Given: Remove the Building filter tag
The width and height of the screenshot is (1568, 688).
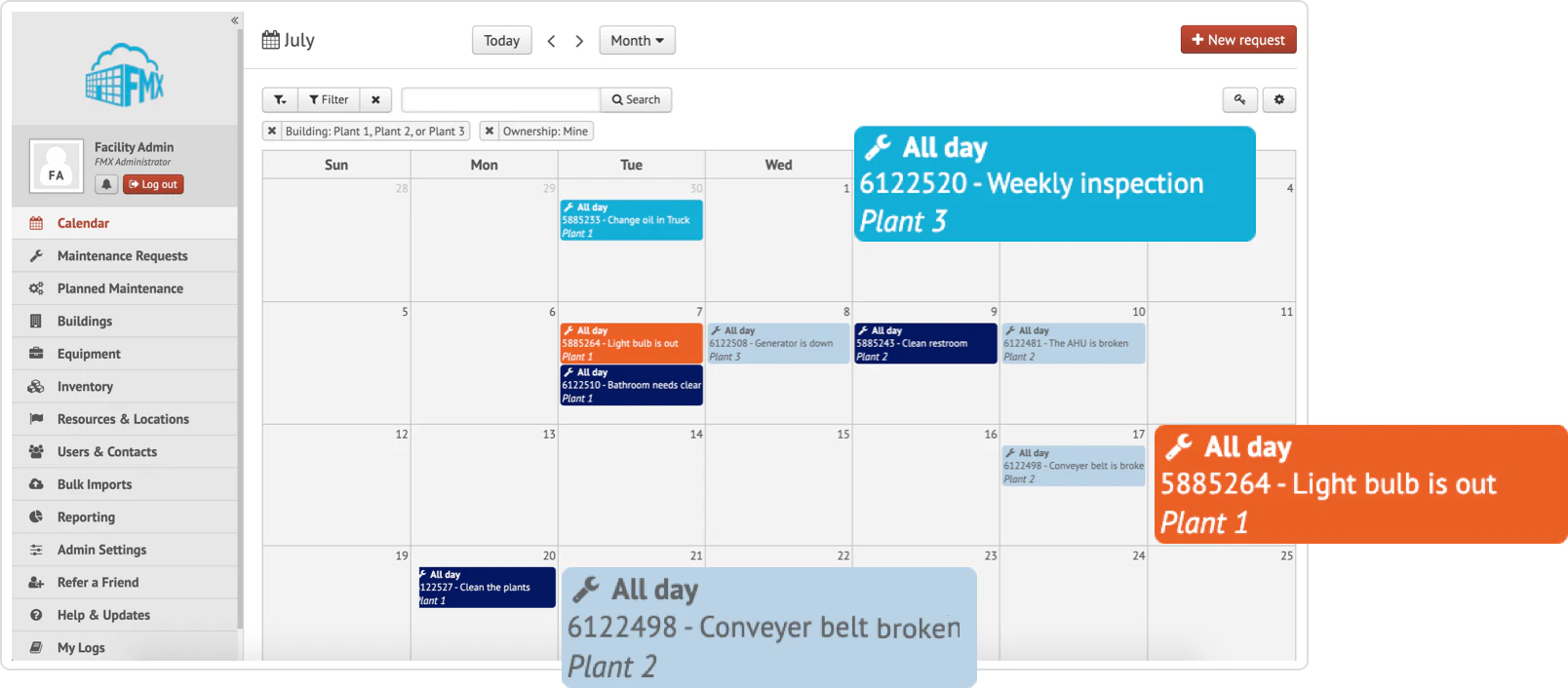Looking at the screenshot, I should click(x=272, y=131).
